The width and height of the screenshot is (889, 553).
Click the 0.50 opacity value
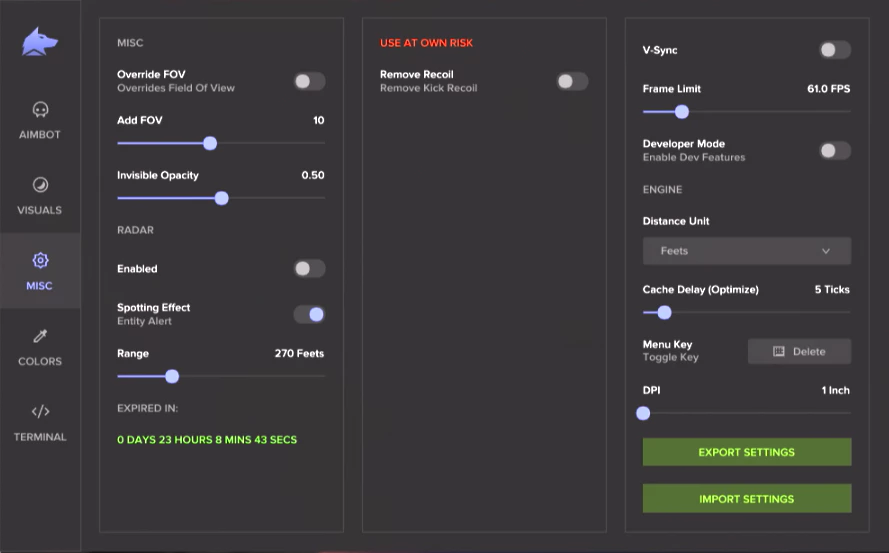[x=313, y=175]
